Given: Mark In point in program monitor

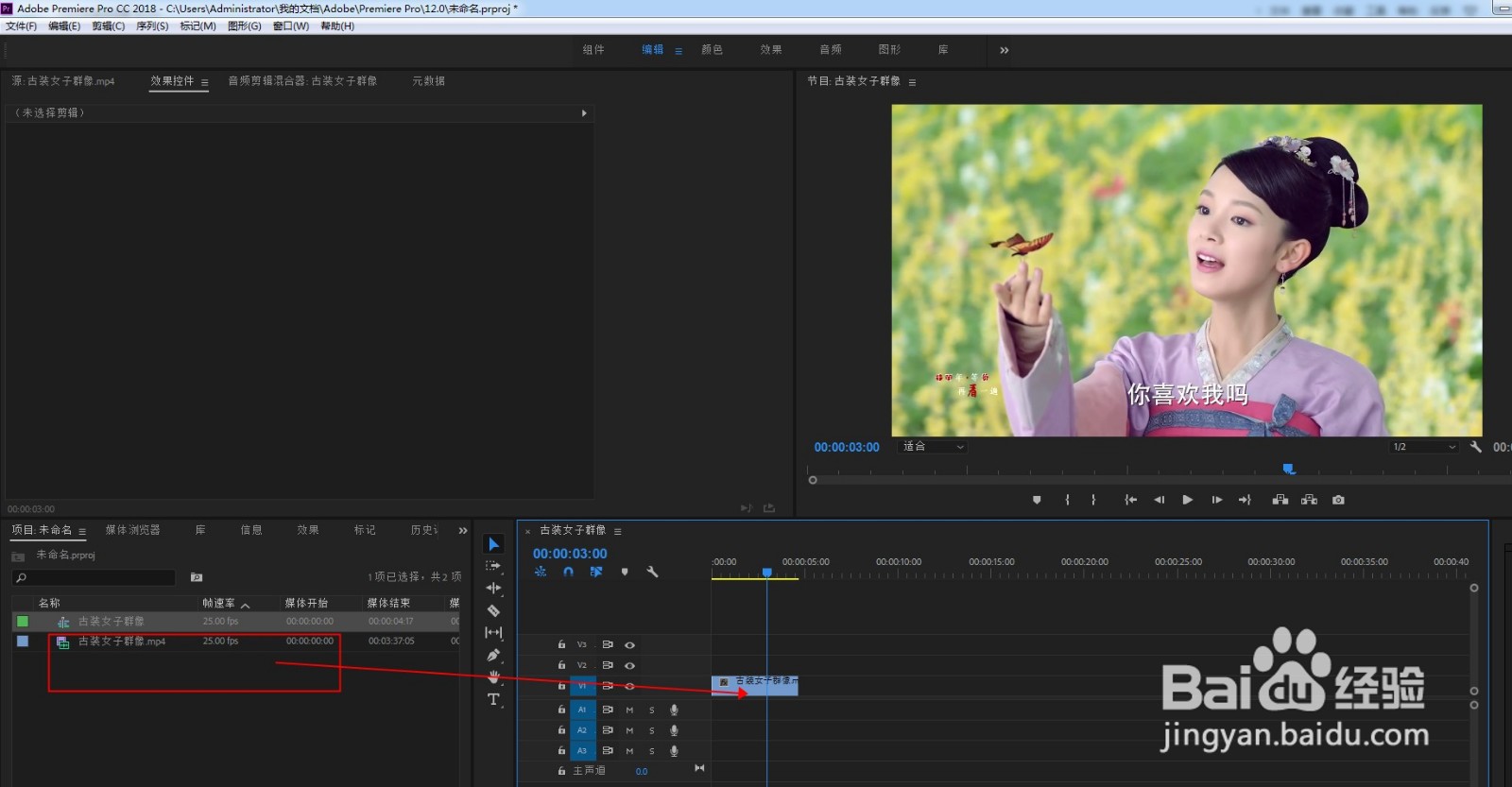Looking at the screenshot, I should coord(1067,500).
